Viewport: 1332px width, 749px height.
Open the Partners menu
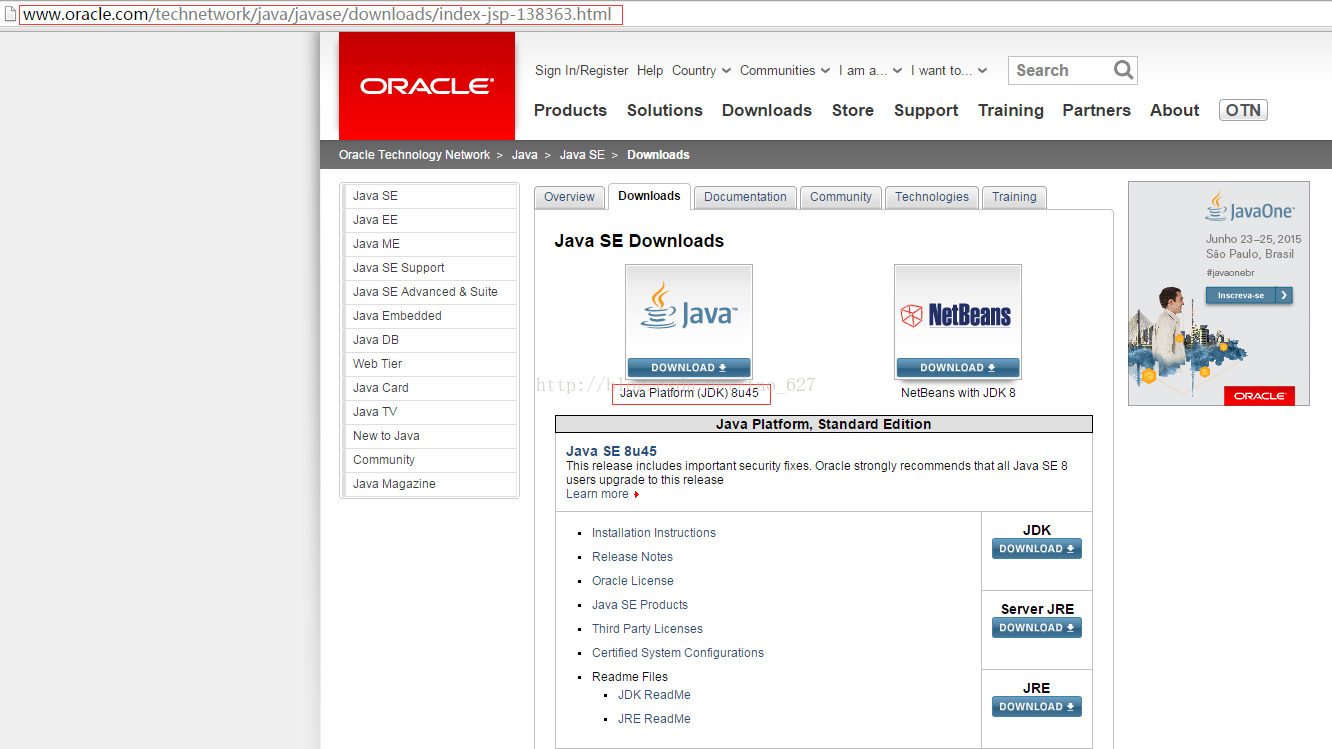(1096, 110)
